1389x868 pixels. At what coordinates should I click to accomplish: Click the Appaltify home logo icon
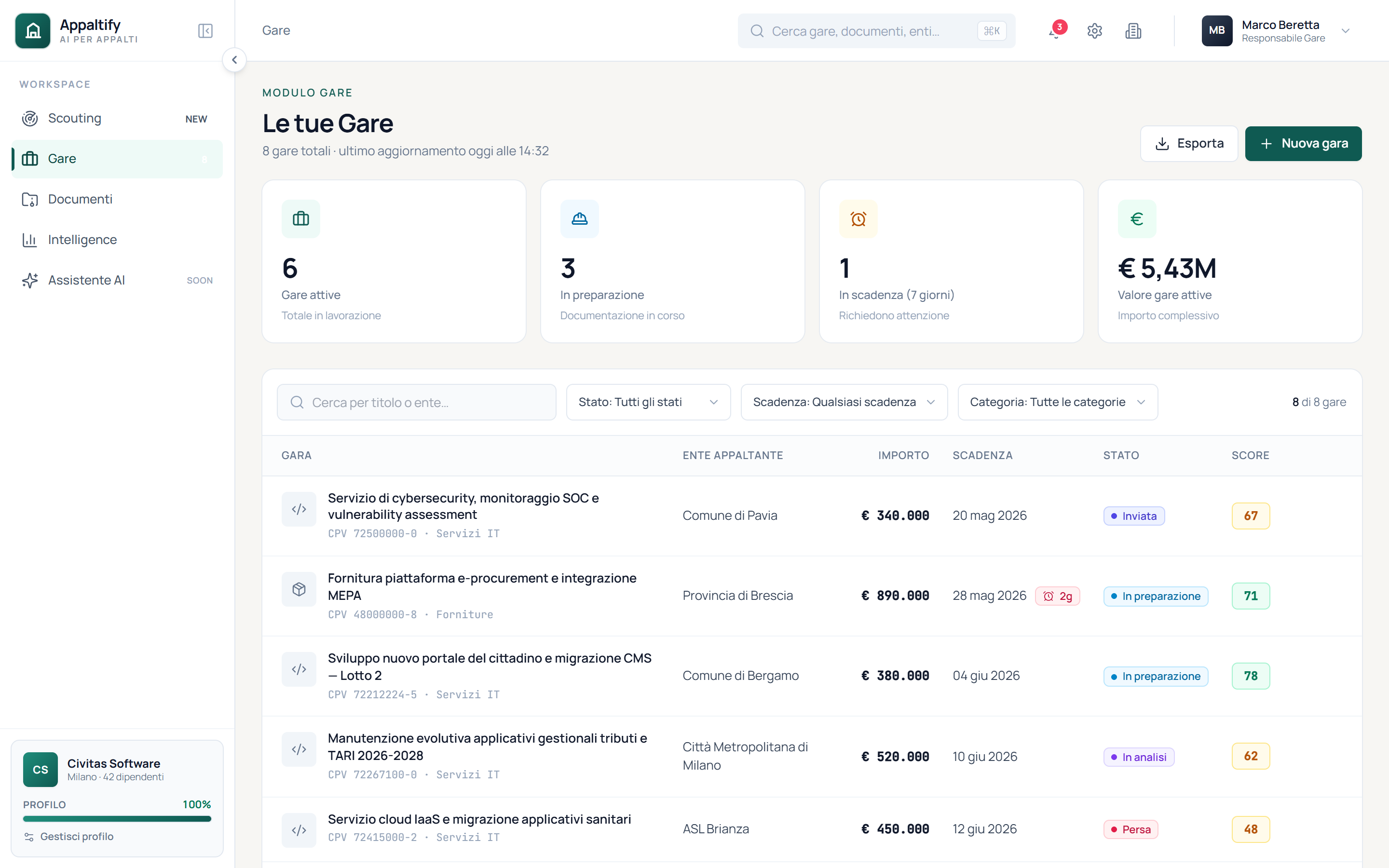pos(33,30)
